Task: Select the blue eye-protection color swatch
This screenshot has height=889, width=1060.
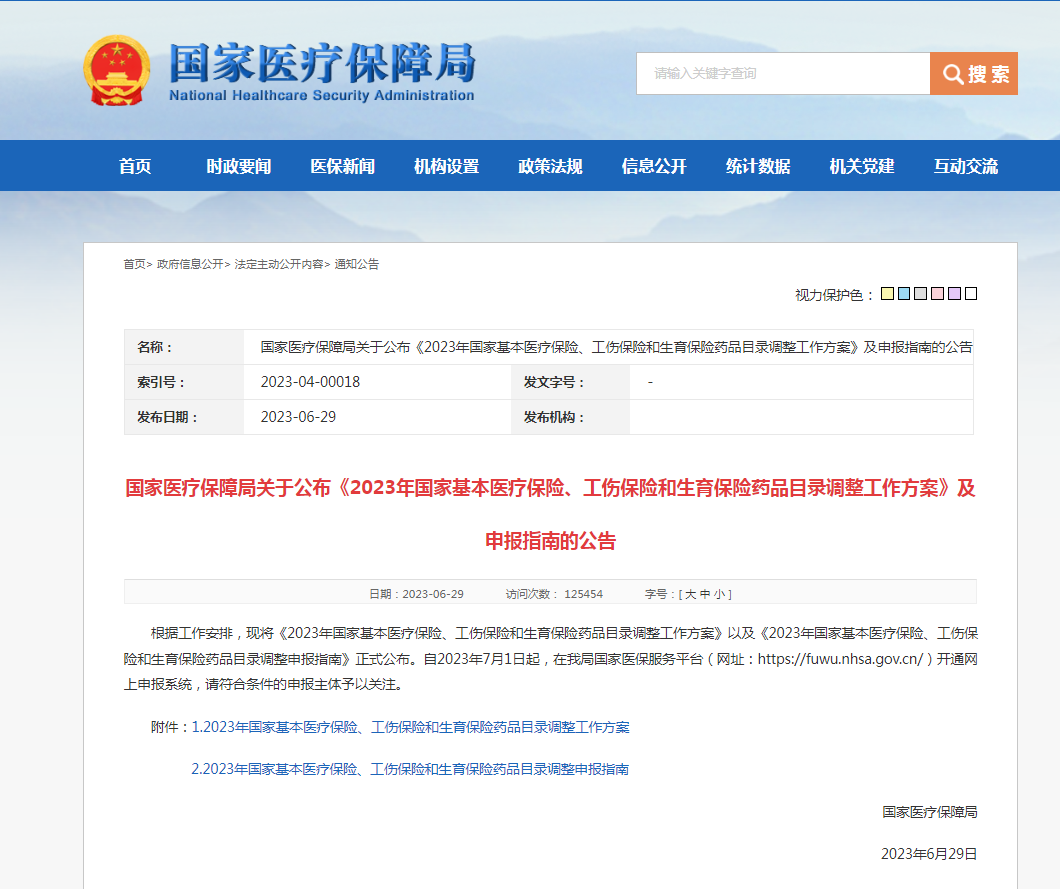Action: [x=904, y=293]
